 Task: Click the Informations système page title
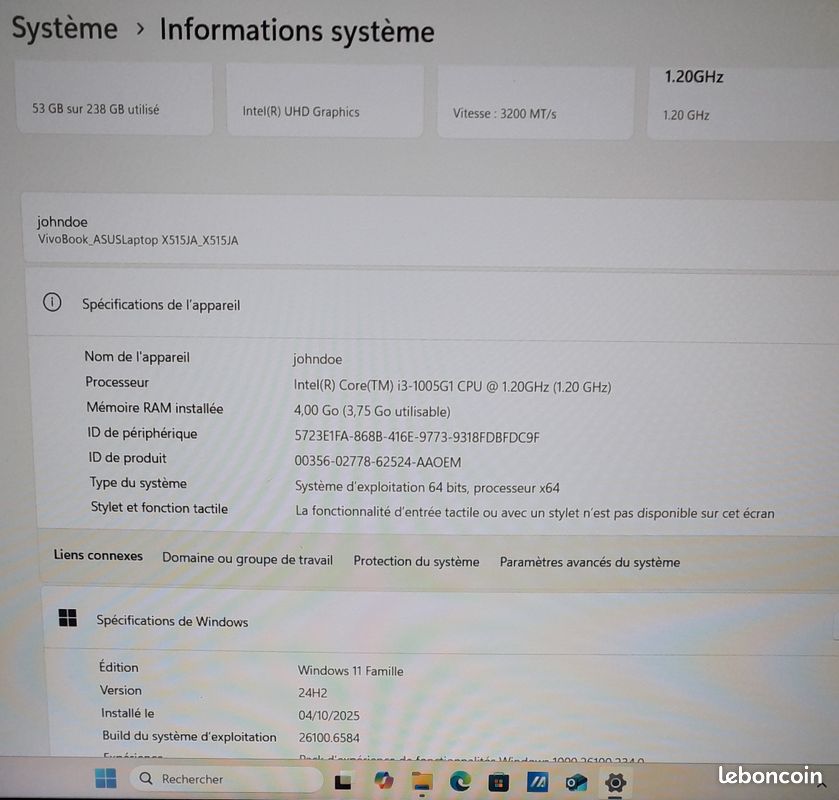pos(297,31)
